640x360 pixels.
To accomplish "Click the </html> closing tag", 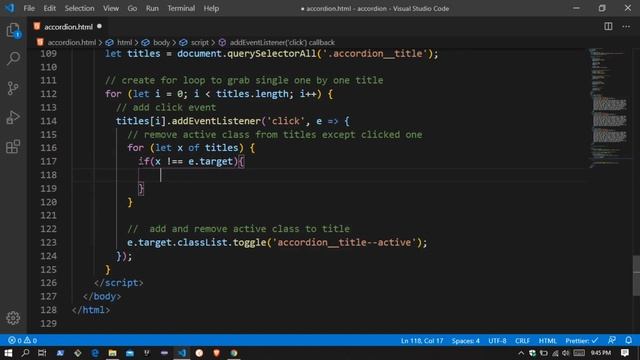I will click(x=91, y=310).
